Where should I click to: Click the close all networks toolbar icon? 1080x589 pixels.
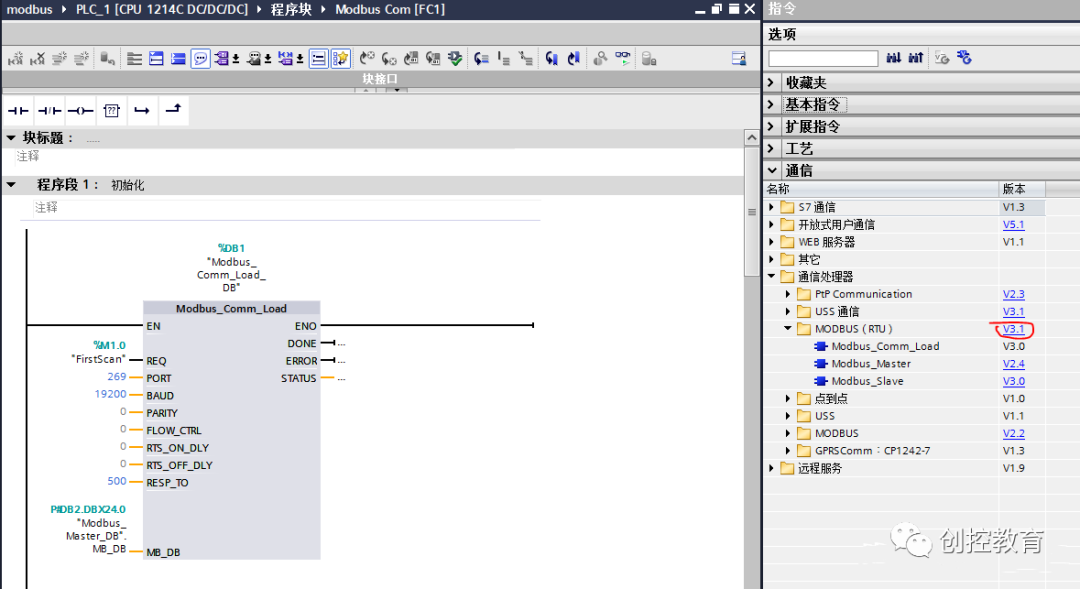(178, 59)
